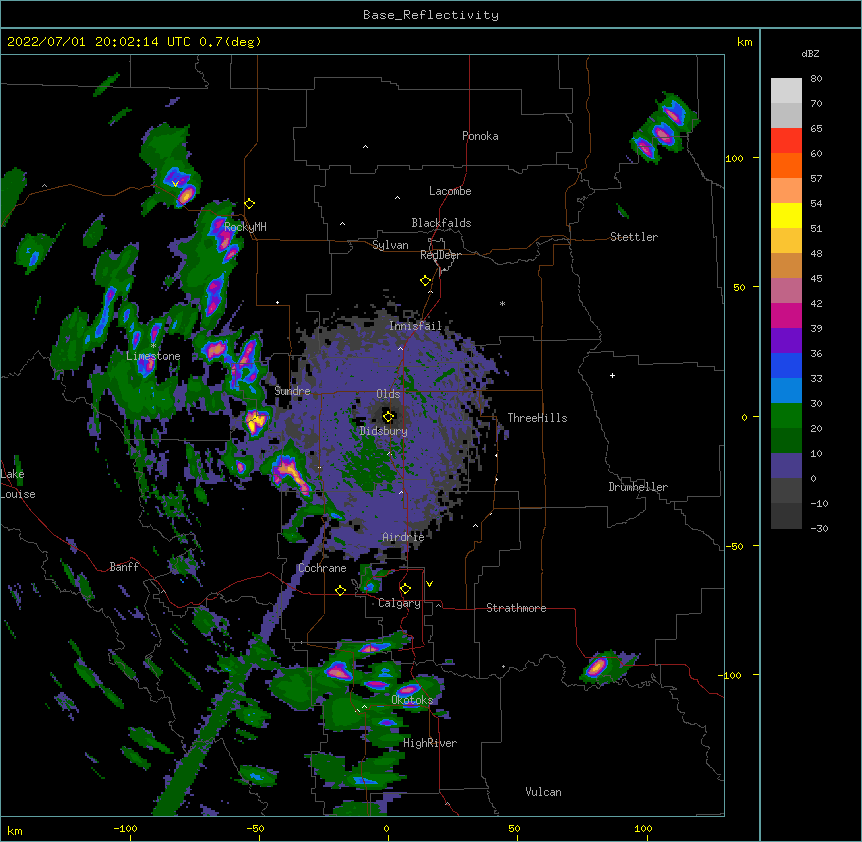The image size is (862, 842).
Task: Select the yellow 54-51 dBZ legend swatch
Action: [786, 215]
